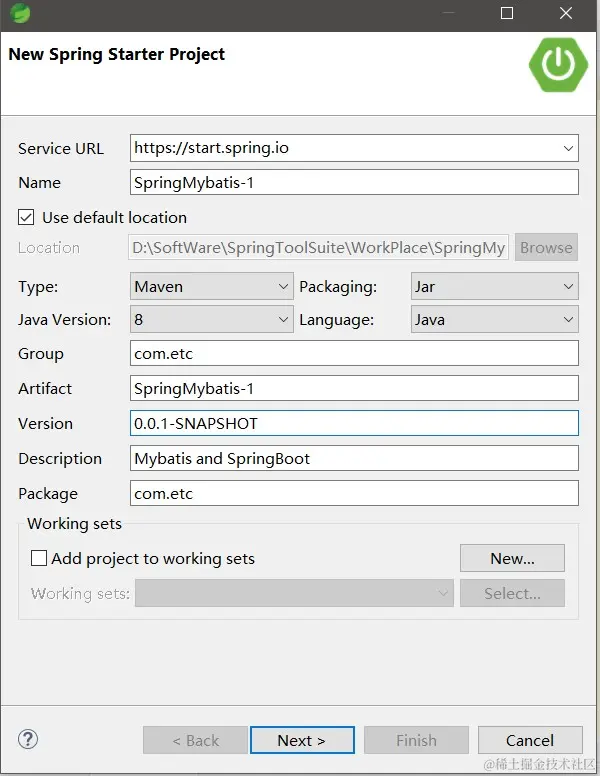
Task: Click the Select... working sets button
Action: point(512,593)
